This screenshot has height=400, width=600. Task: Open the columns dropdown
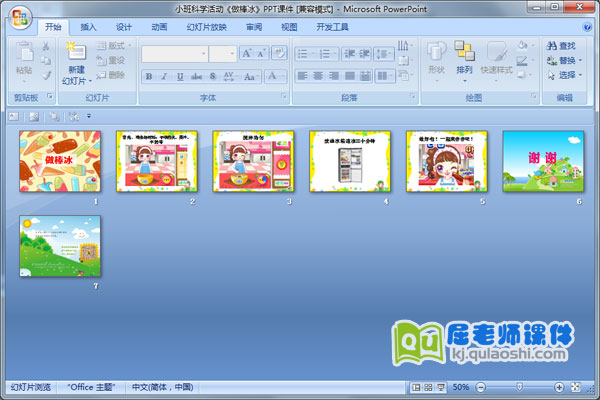[385, 76]
